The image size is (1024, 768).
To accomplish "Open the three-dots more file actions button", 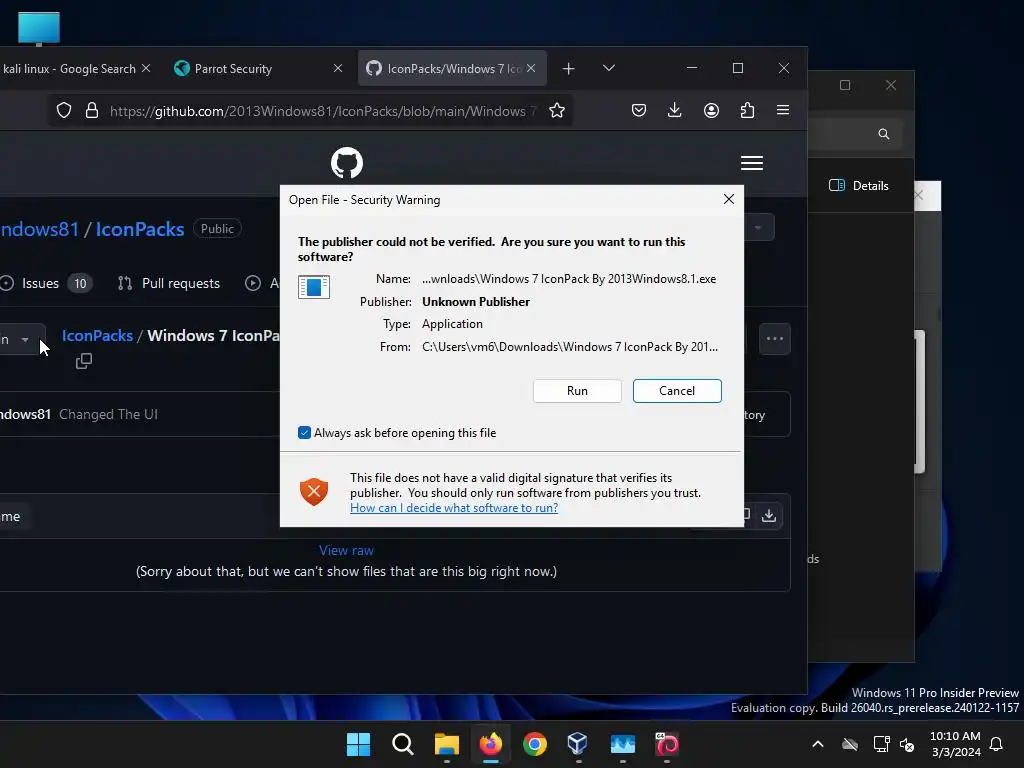I will pos(775,339).
